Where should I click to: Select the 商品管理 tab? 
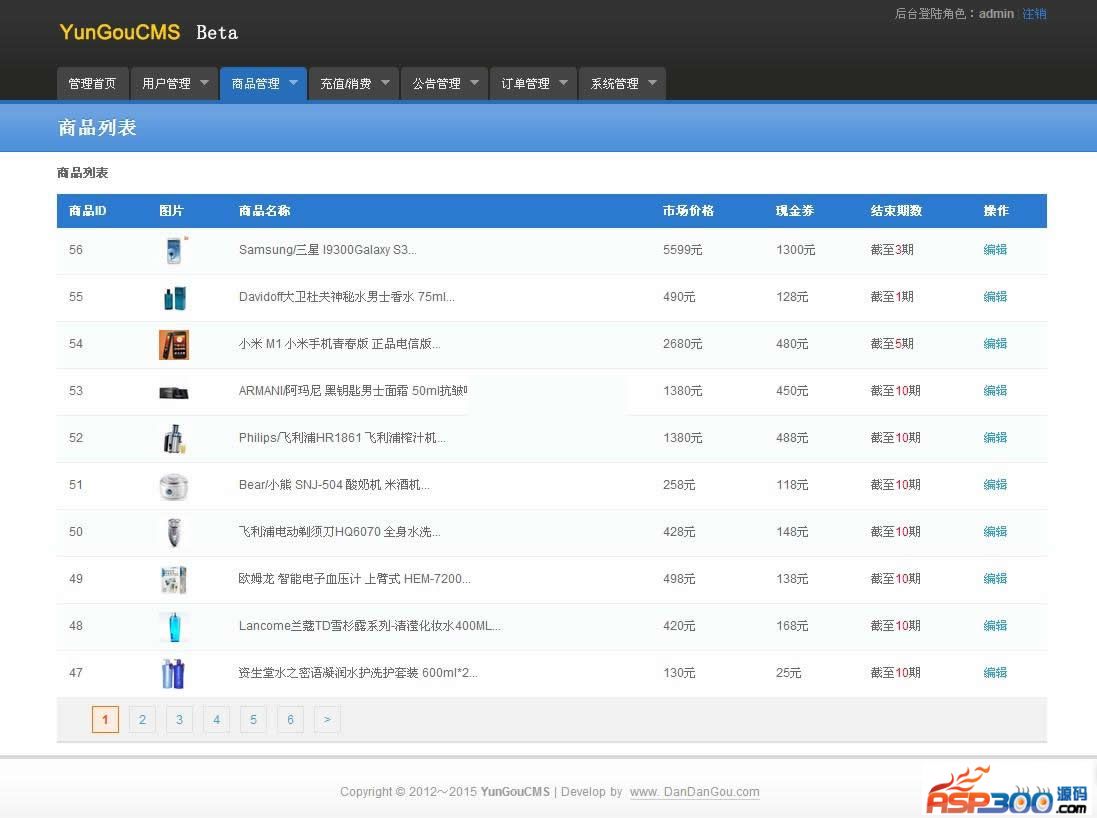pos(256,84)
